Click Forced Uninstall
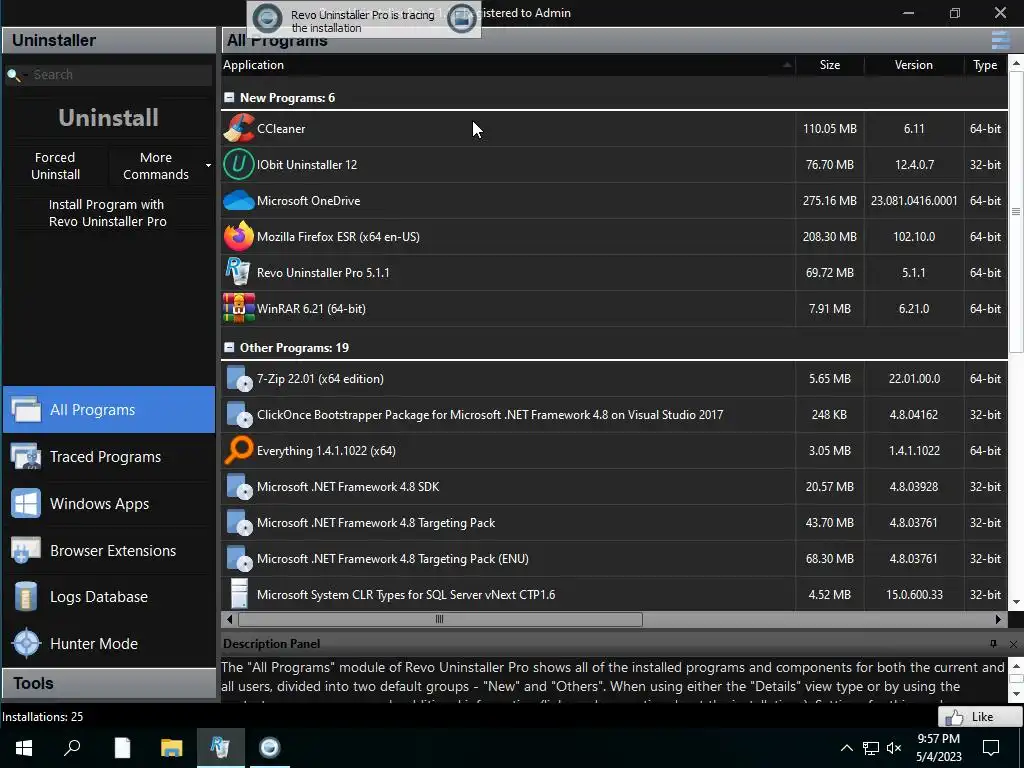Screen dimensions: 1024x768 tap(56, 166)
